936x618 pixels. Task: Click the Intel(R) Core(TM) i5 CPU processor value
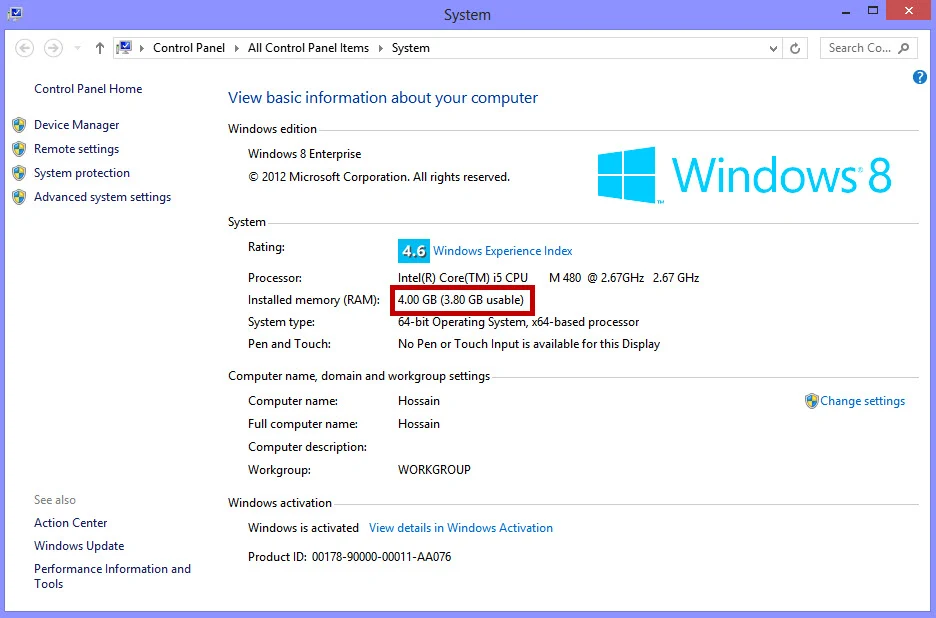point(548,278)
